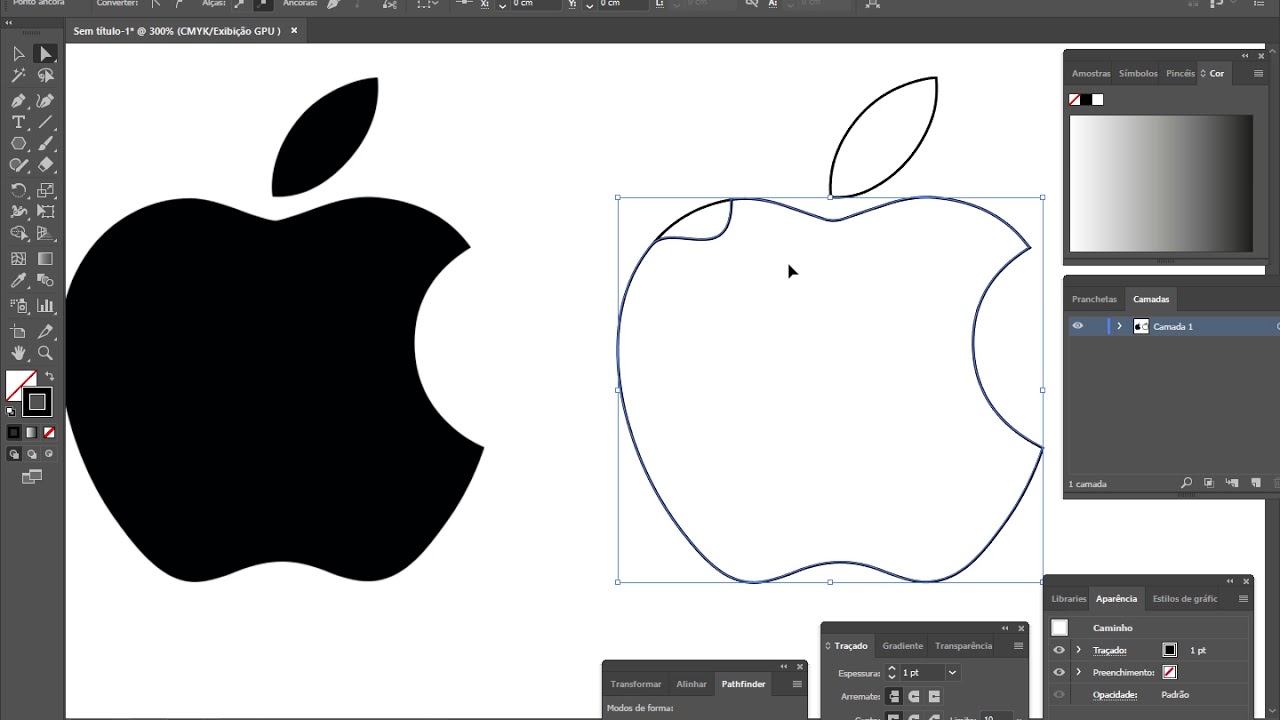Expand Traçado row in Aparência panel
The image size is (1280, 720).
[1078, 650]
